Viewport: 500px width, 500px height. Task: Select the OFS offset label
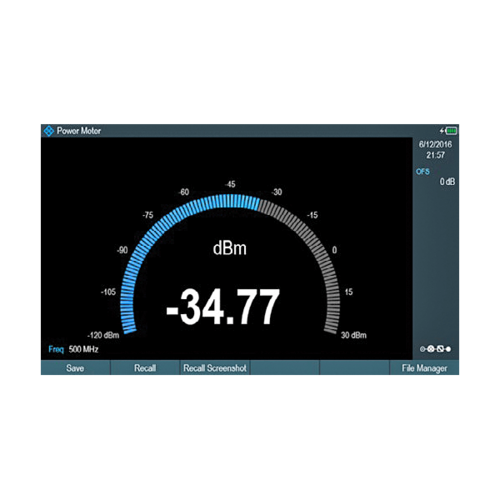click(423, 172)
